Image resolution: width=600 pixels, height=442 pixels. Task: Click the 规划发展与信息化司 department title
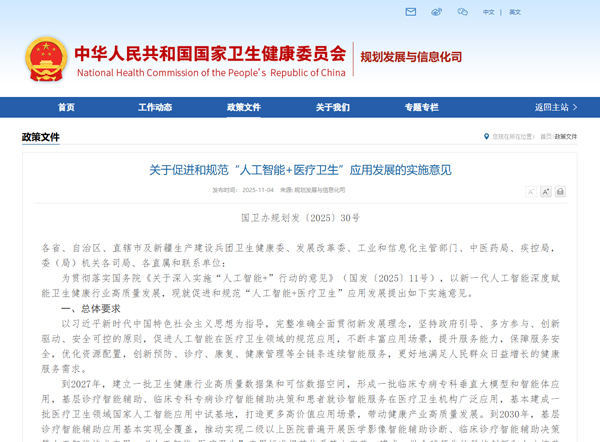tap(411, 58)
